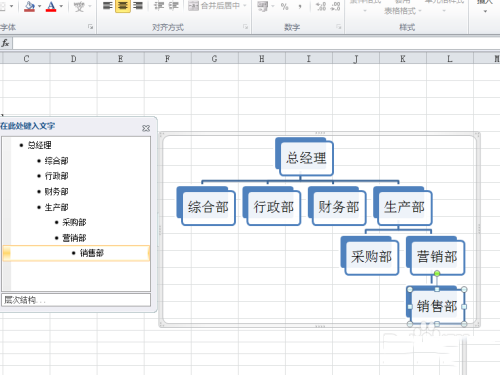Select the 行政部 box in the chart

pyautogui.click(x=274, y=207)
